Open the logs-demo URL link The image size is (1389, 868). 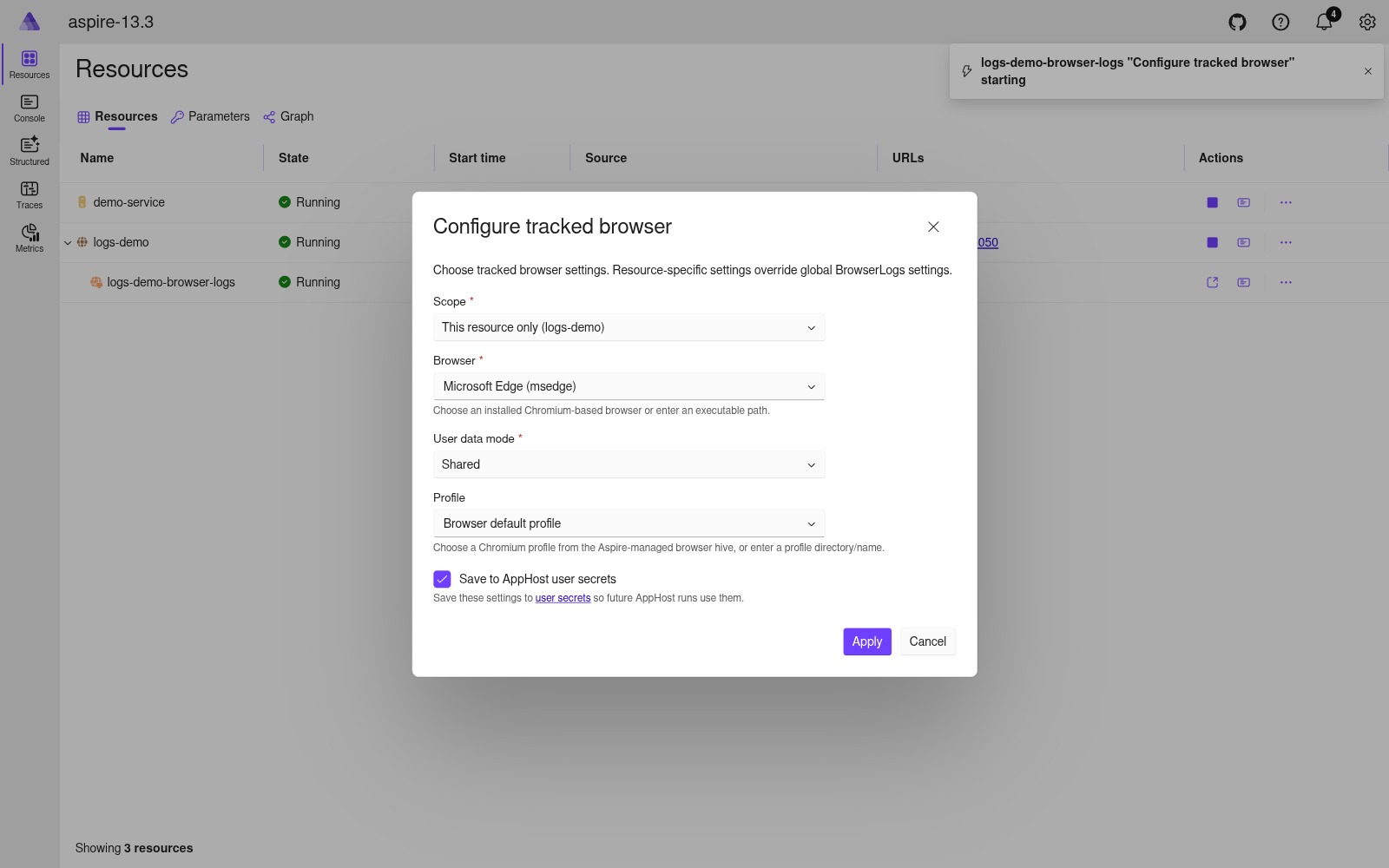click(x=988, y=242)
